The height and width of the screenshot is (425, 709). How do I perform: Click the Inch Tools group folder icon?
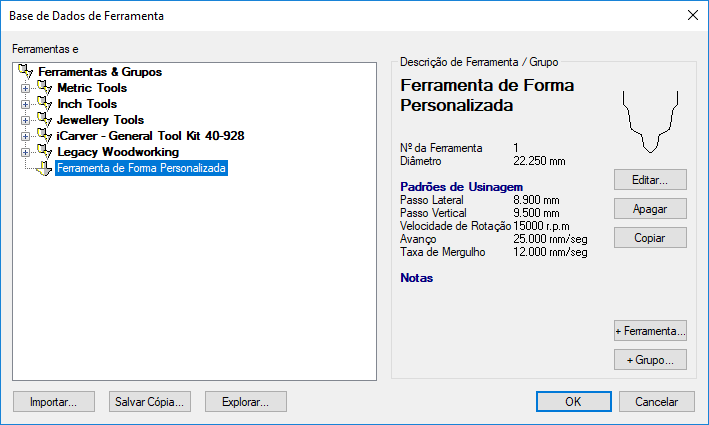pyautogui.click(x=43, y=104)
